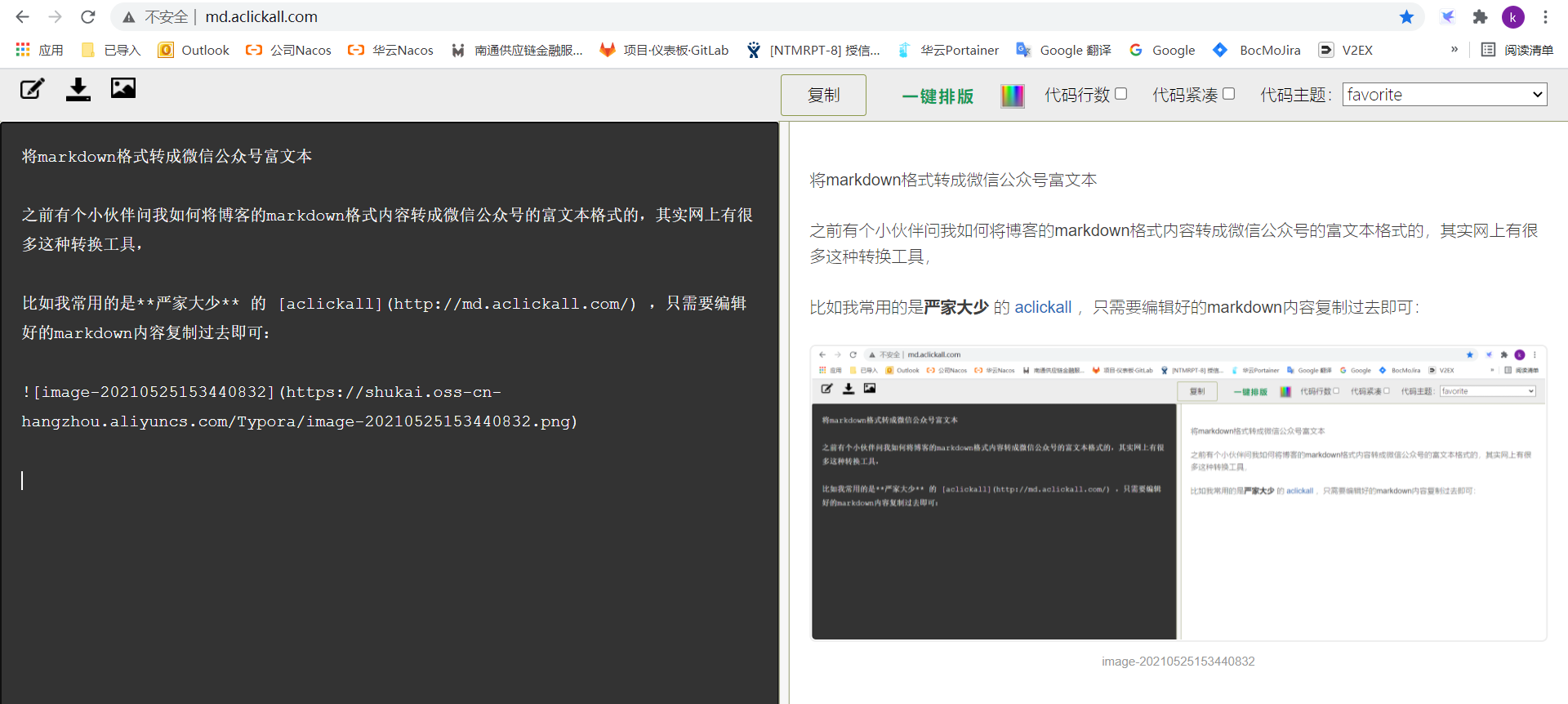Click the not-secure warning icon

(x=129, y=17)
